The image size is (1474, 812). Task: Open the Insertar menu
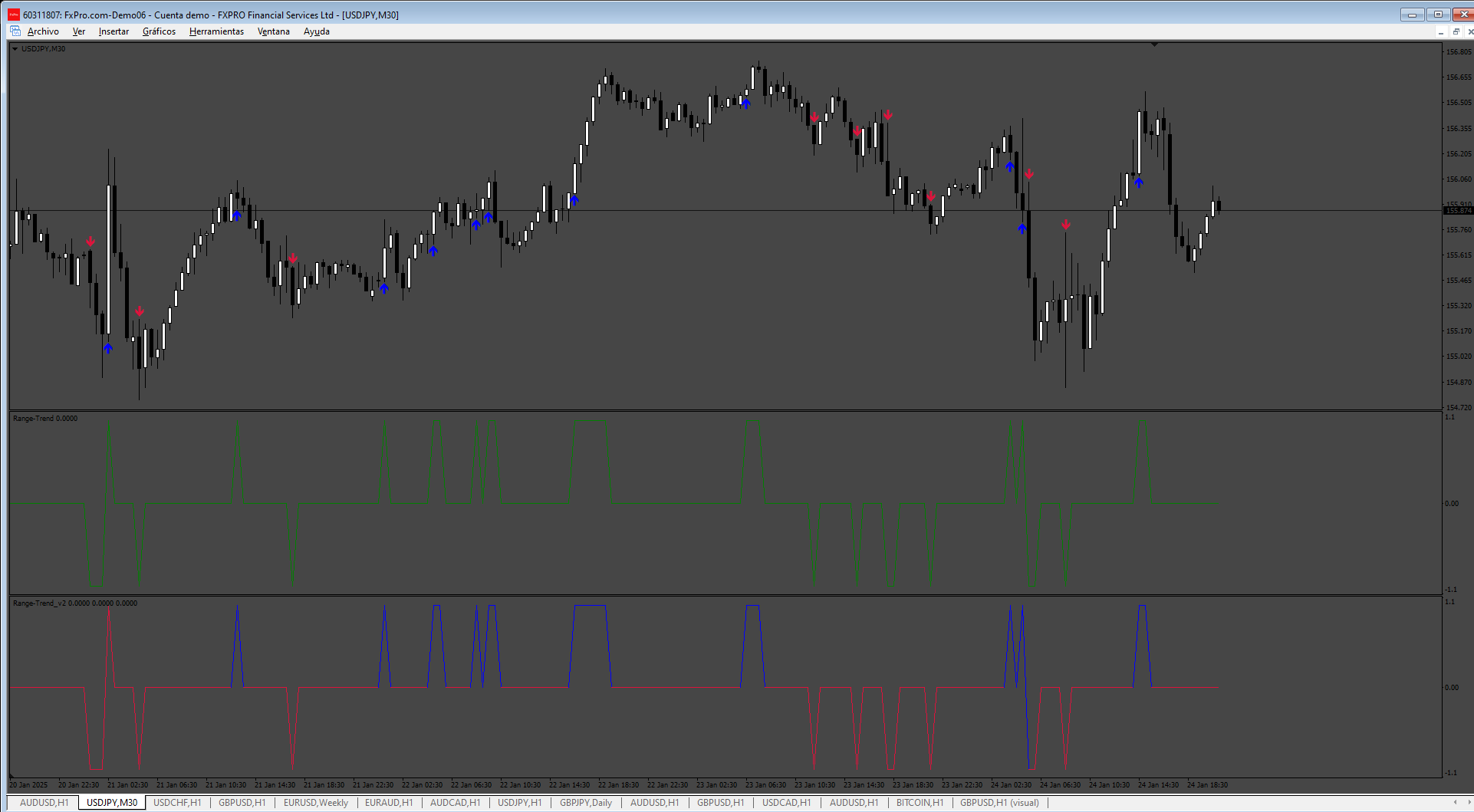114,31
